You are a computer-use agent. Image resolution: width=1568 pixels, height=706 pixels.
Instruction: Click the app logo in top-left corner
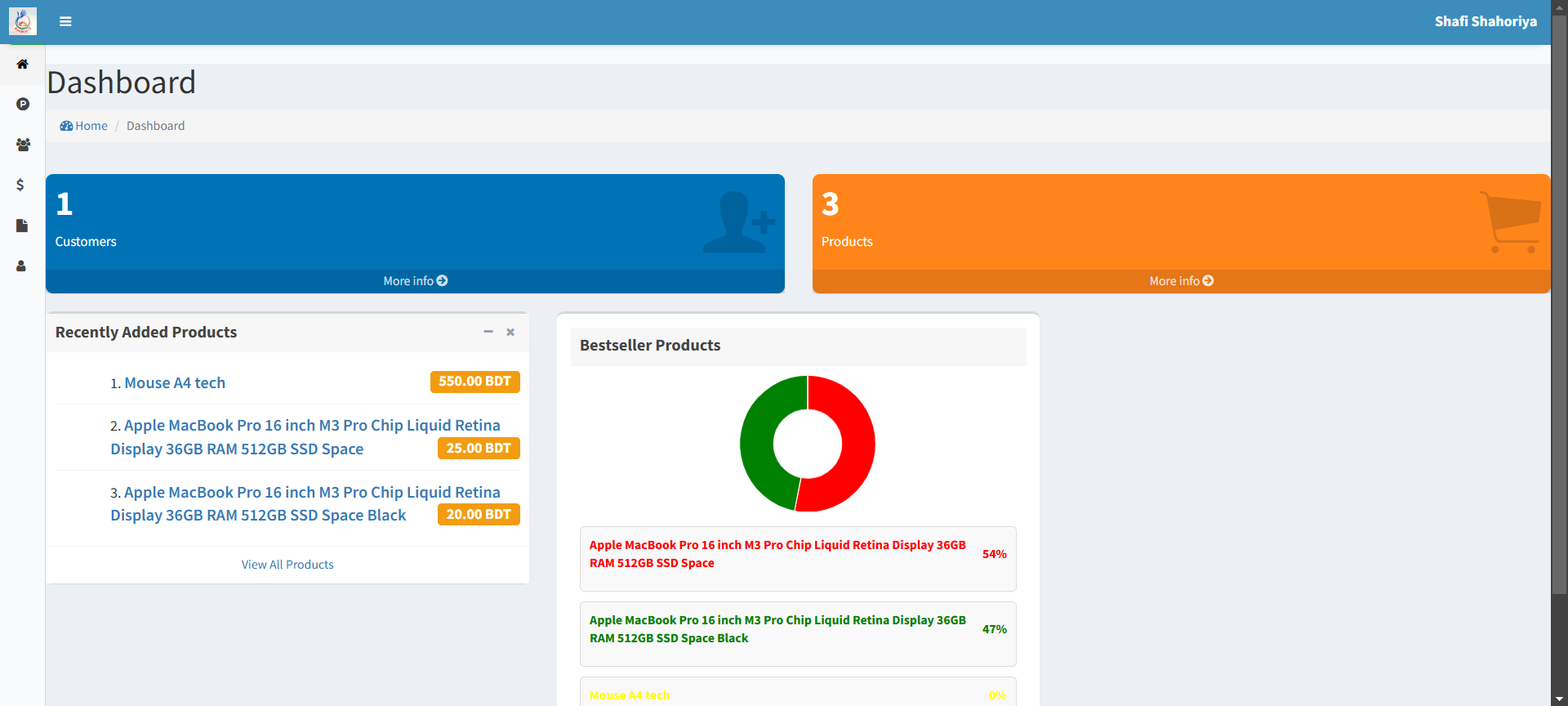click(x=23, y=21)
